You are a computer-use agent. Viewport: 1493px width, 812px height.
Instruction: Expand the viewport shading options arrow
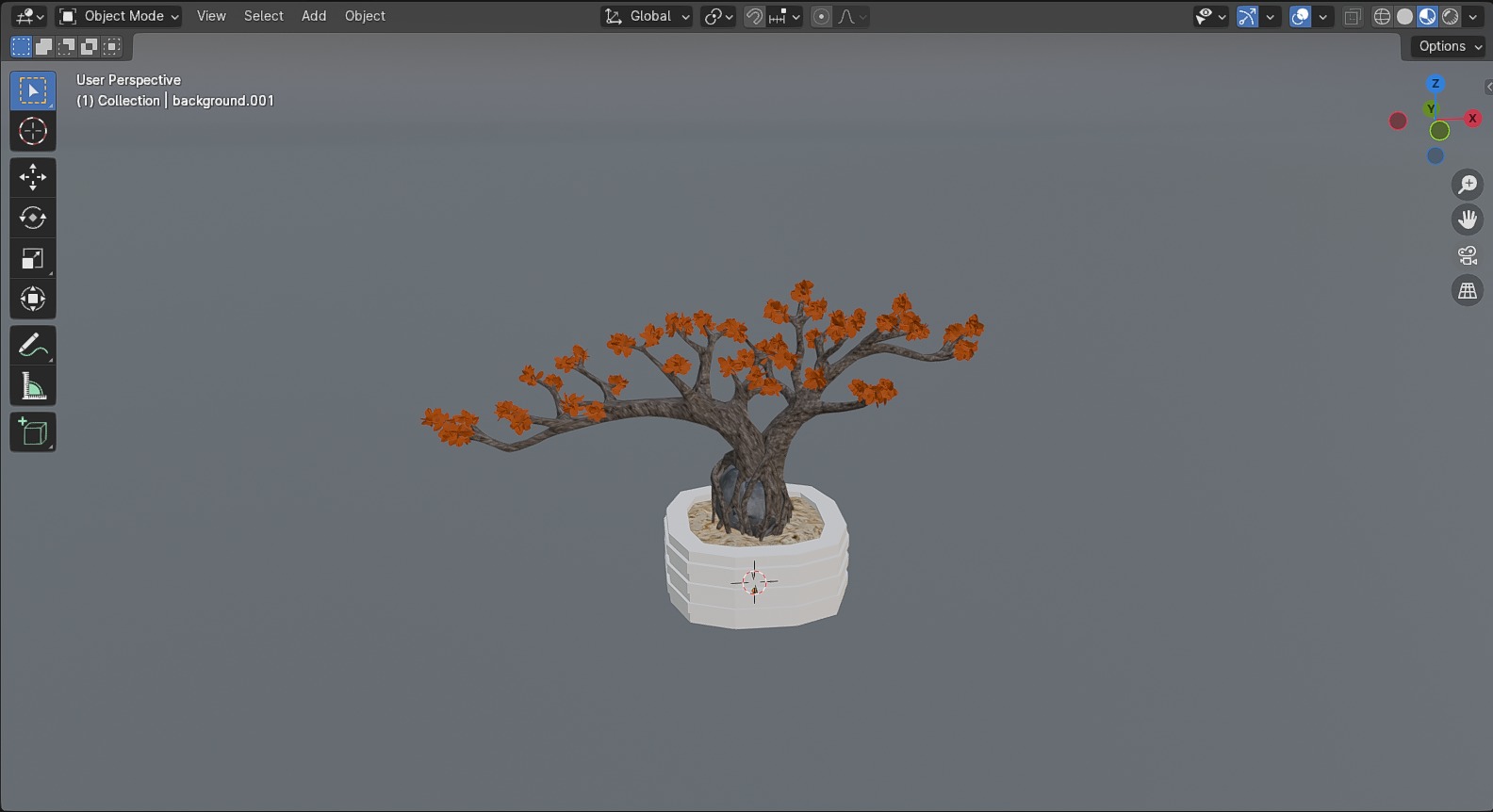pos(1473,16)
